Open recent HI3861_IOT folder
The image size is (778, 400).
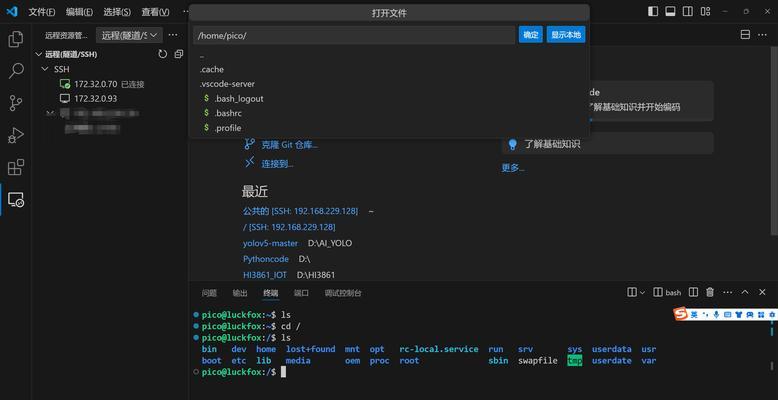tap(265, 275)
